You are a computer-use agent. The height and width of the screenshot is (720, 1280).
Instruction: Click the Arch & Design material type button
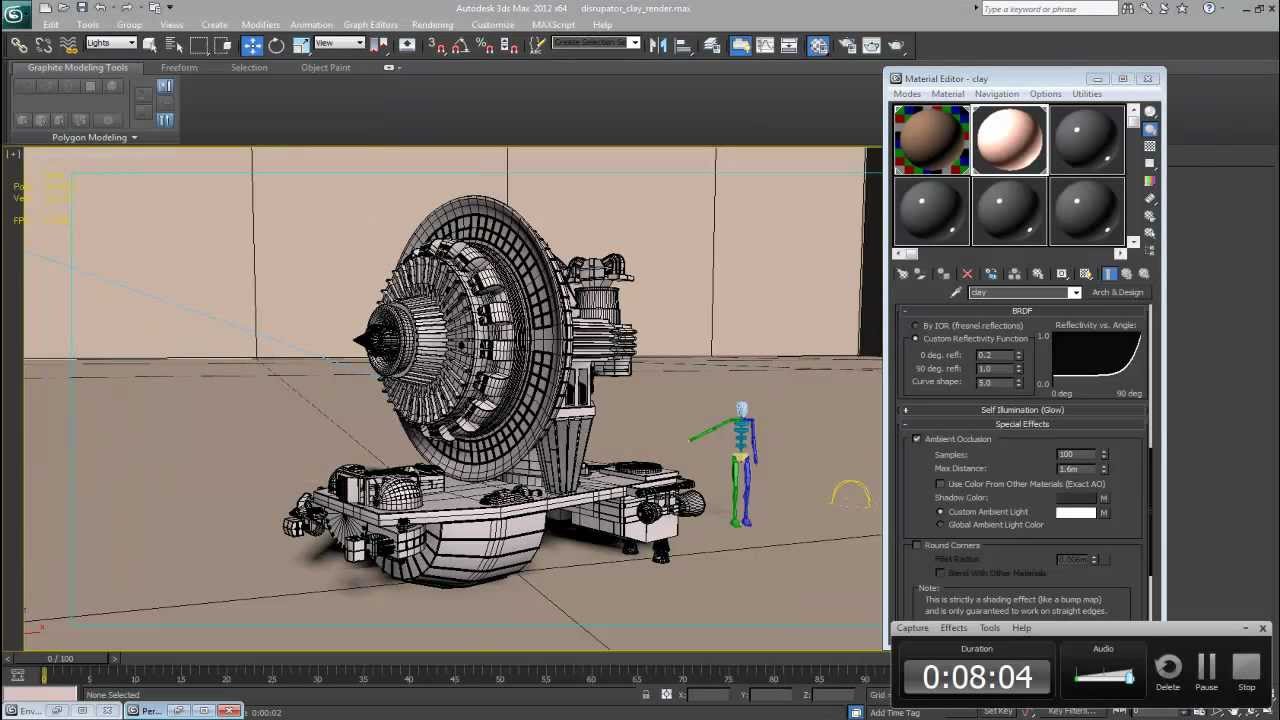[1117, 293]
